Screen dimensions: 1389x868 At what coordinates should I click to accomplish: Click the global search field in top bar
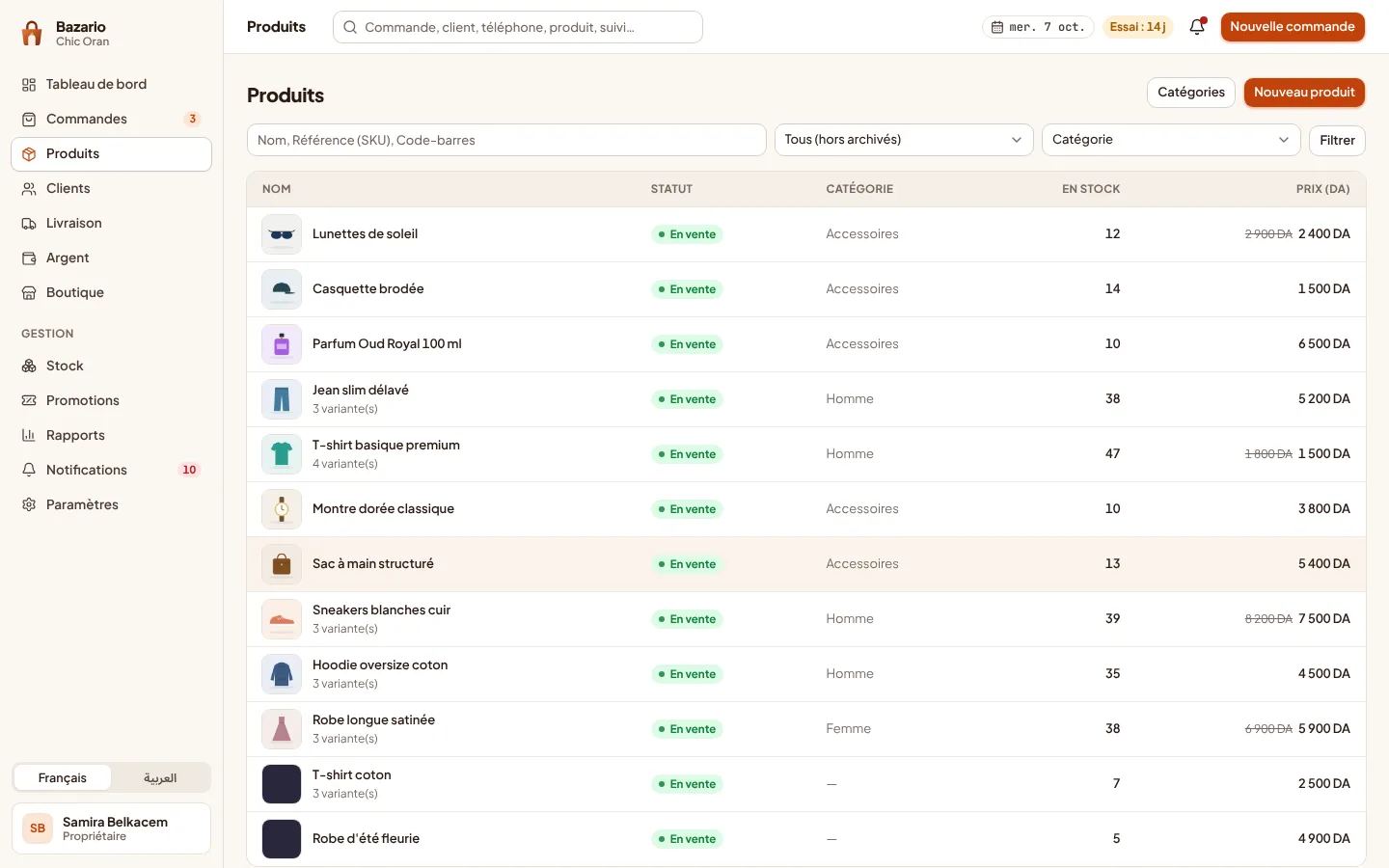[x=518, y=27]
